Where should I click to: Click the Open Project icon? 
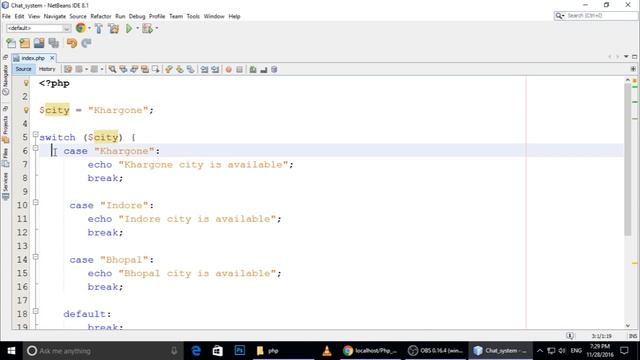coord(39,43)
